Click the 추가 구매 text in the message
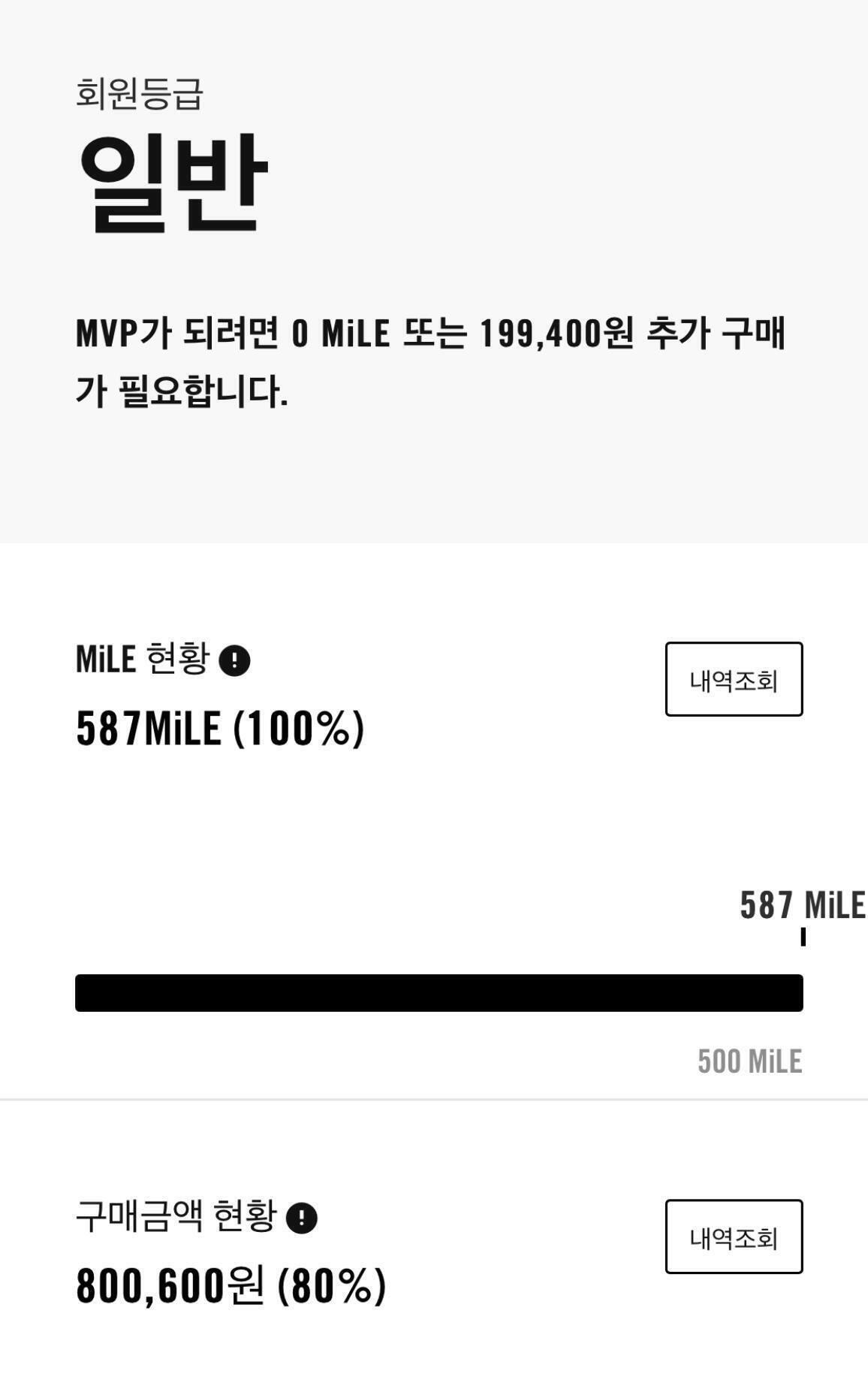This screenshot has height=1383, width=868. (x=716, y=333)
